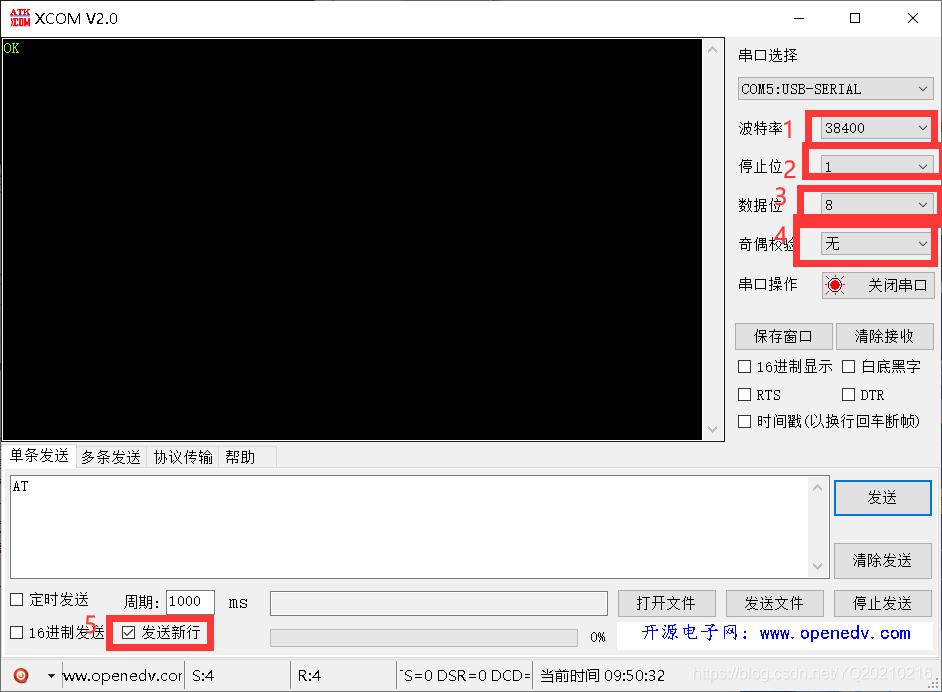Click the 清除发送 button
The height and width of the screenshot is (692, 942).
click(883, 560)
